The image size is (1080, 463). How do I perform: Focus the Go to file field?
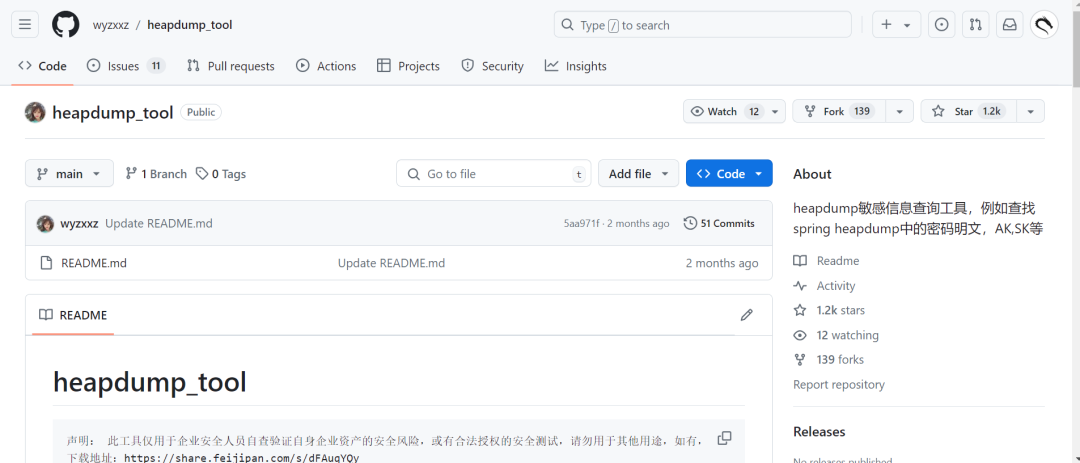(x=494, y=174)
